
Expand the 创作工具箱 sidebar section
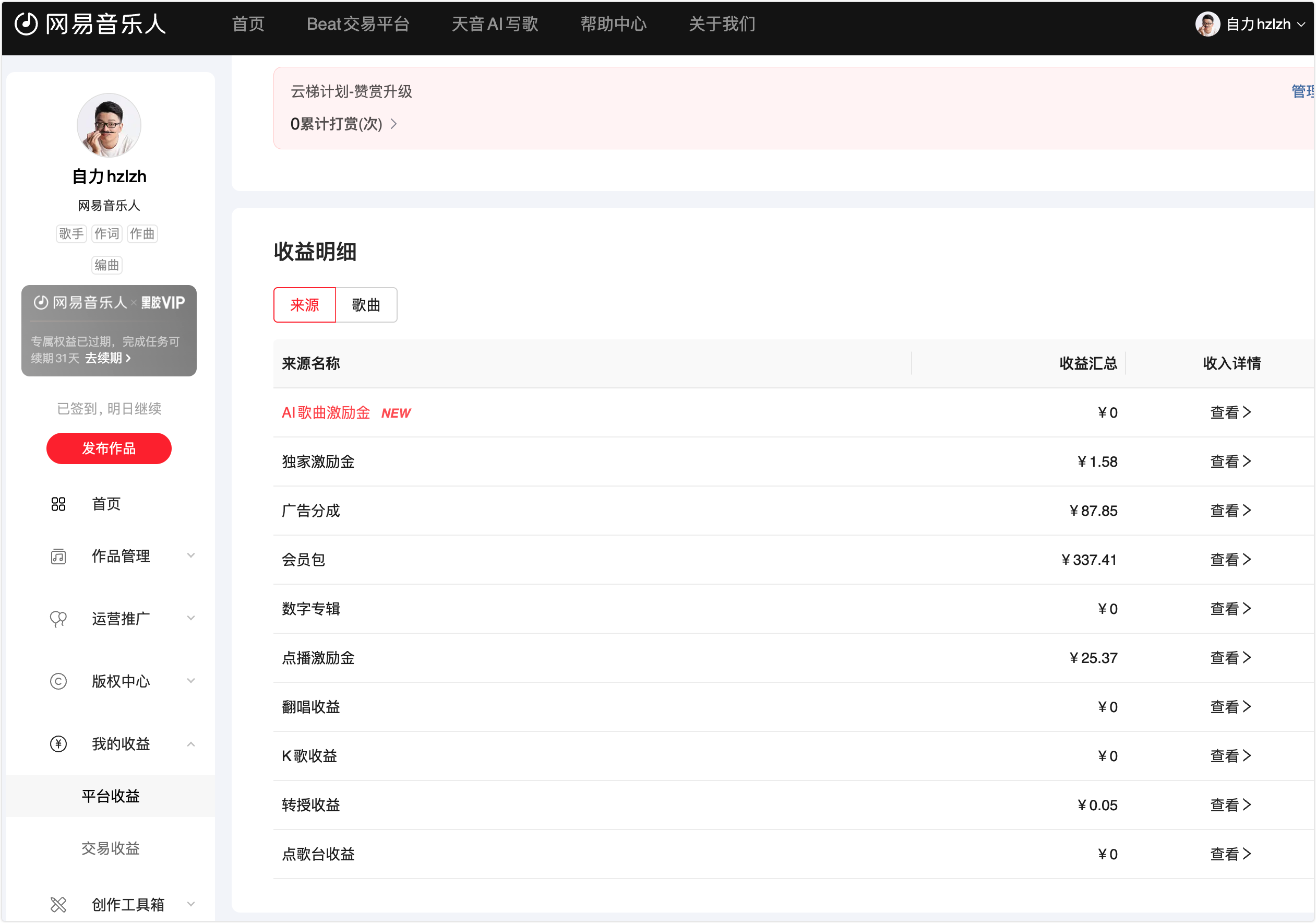coord(191,905)
